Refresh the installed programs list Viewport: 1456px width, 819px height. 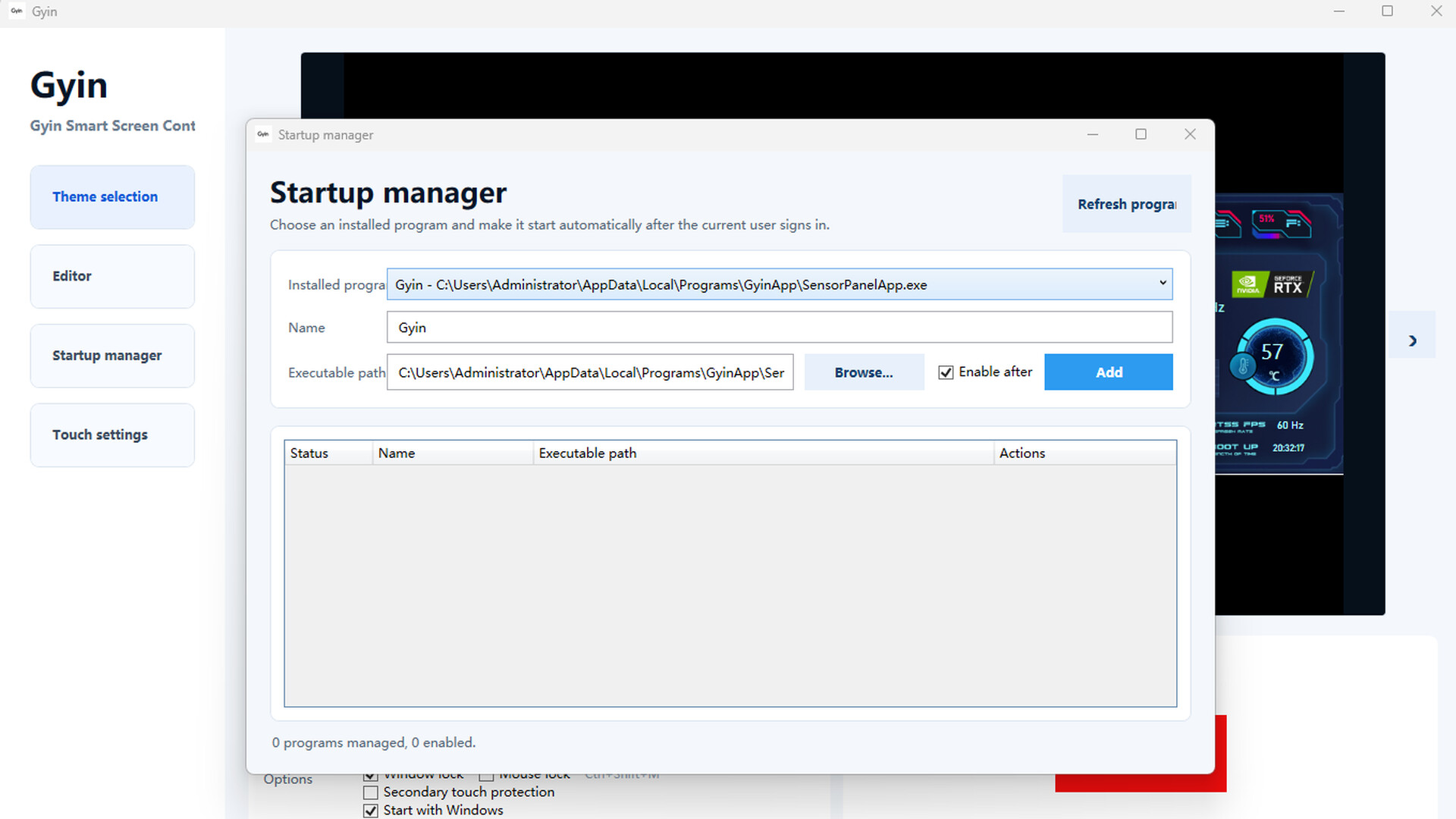click(1126, 204)
